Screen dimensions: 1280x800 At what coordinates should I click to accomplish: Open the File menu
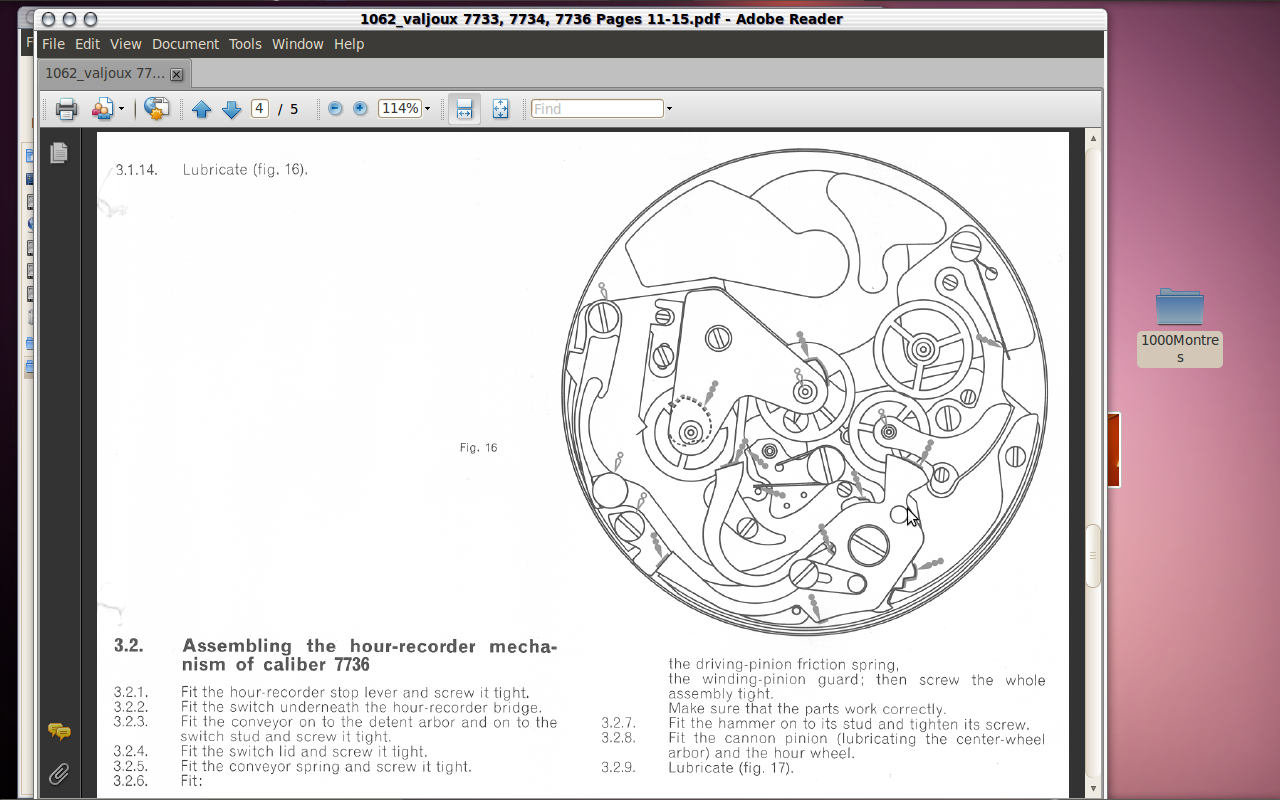coord(53,44)
